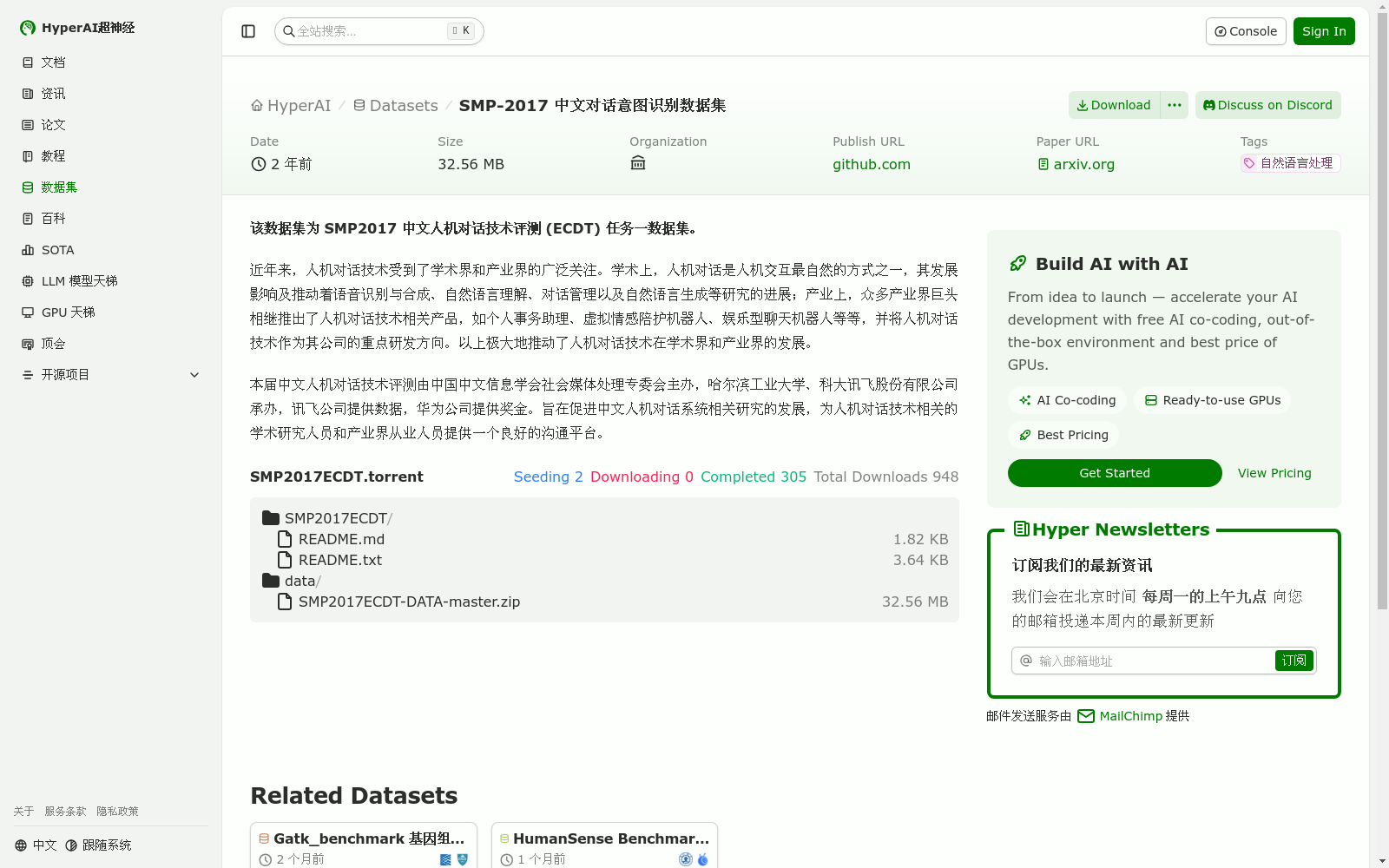Open github.com publish URL

coord(872,164)
